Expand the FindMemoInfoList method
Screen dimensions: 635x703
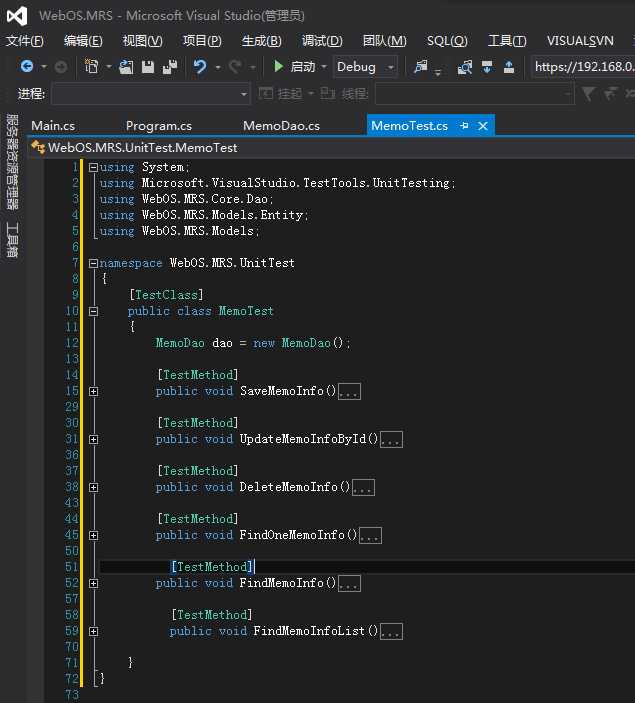tap(93, 631)
